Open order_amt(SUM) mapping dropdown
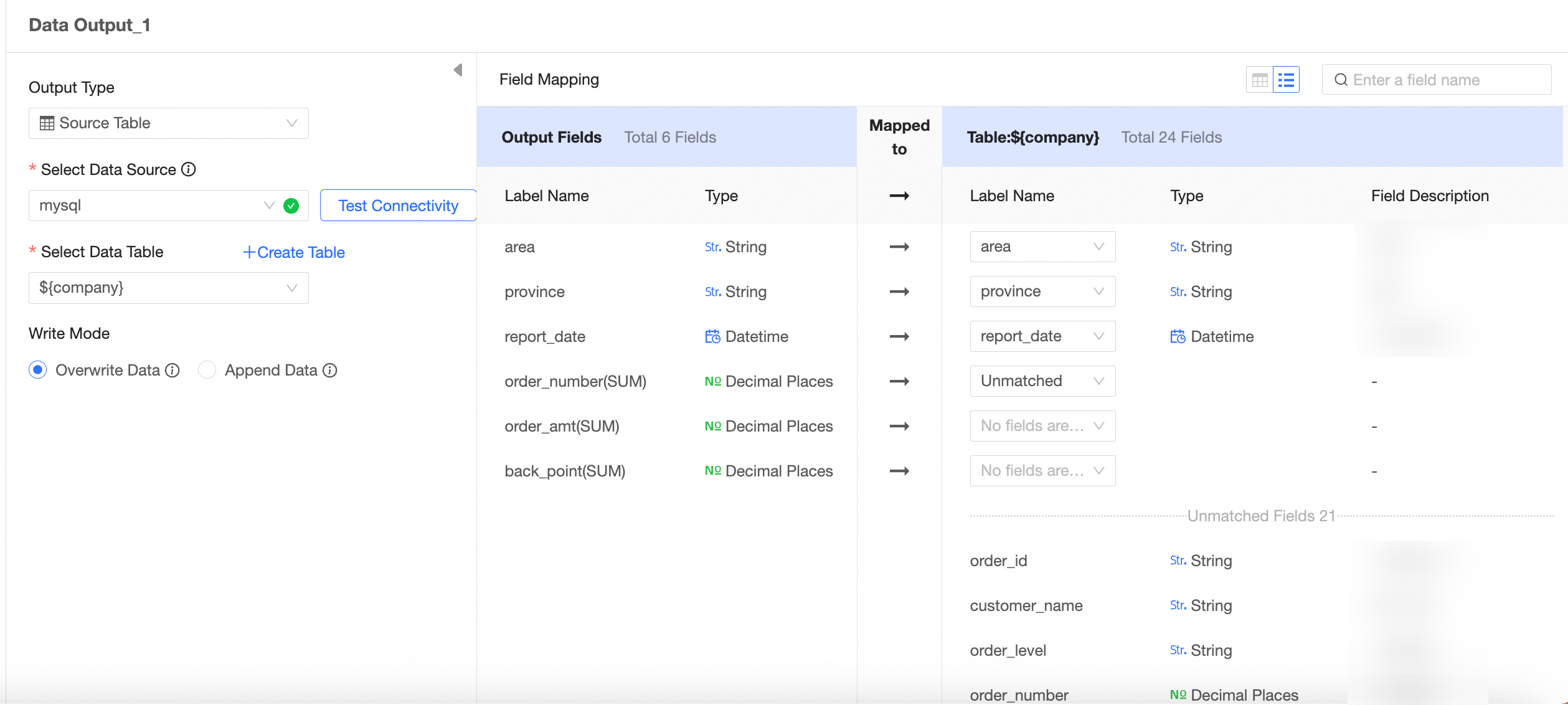The height and width of the screenshot is (705, 1568). point(1042,426)
